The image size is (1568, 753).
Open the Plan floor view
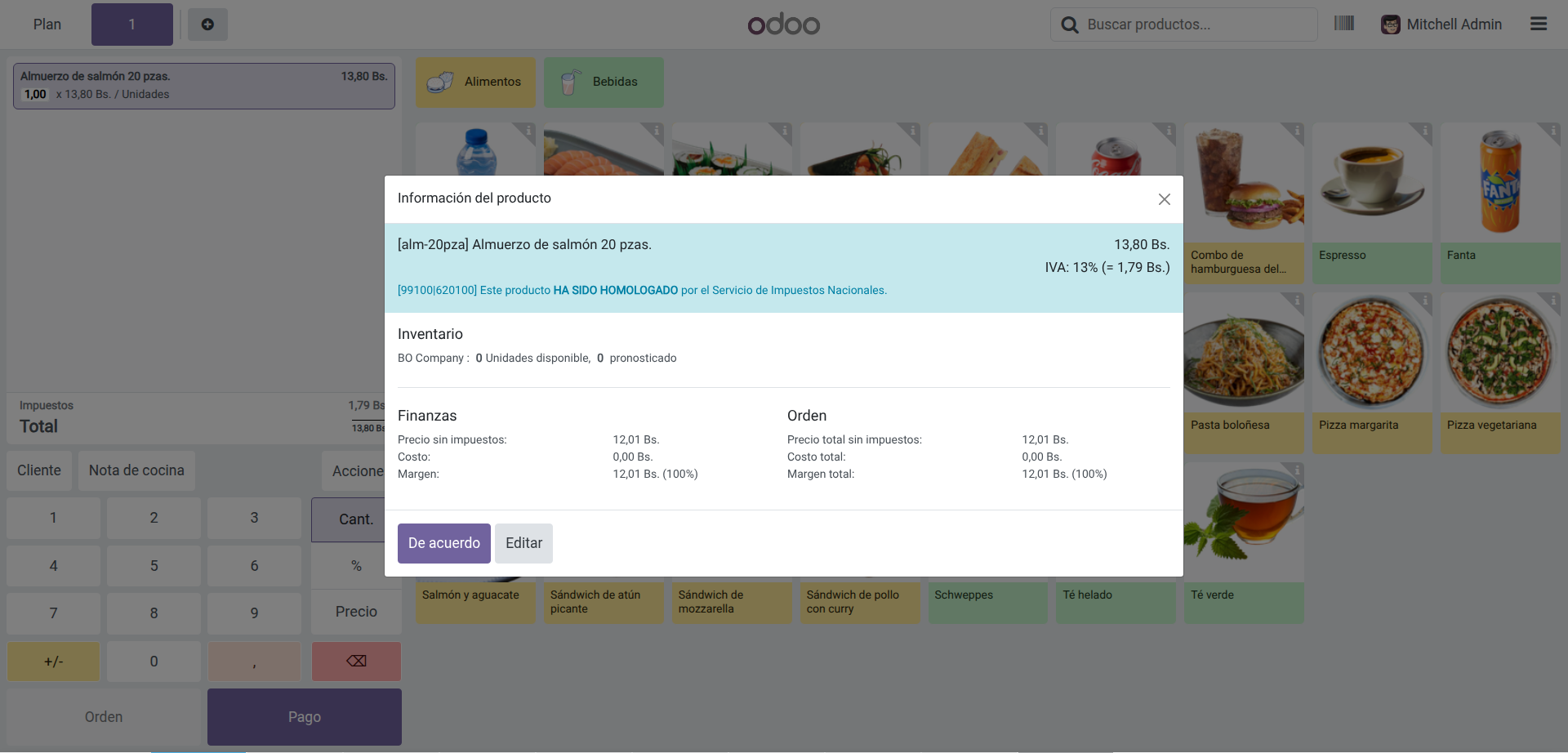coord(47,25)
